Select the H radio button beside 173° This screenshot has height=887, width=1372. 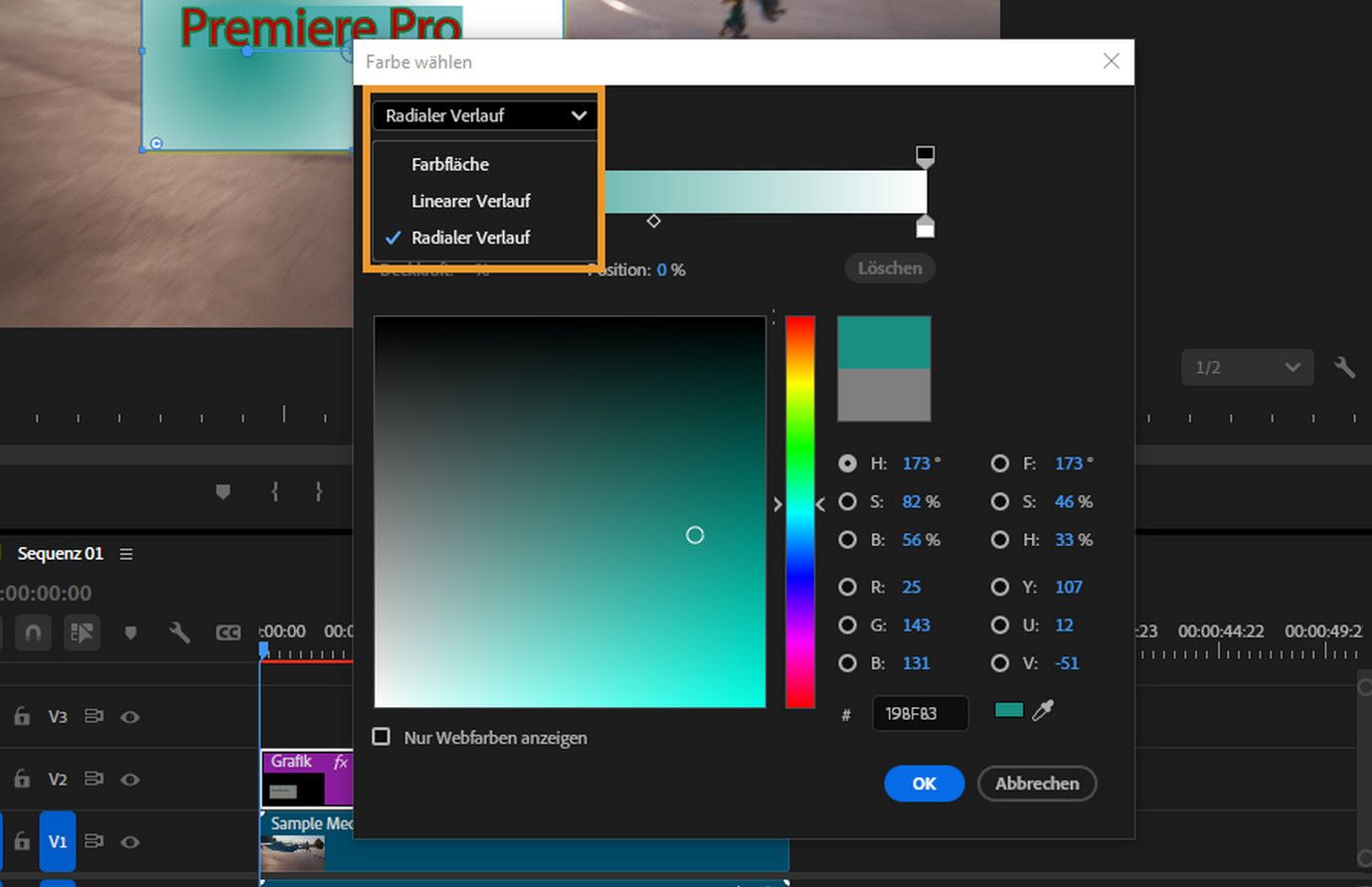coord(847,463)
